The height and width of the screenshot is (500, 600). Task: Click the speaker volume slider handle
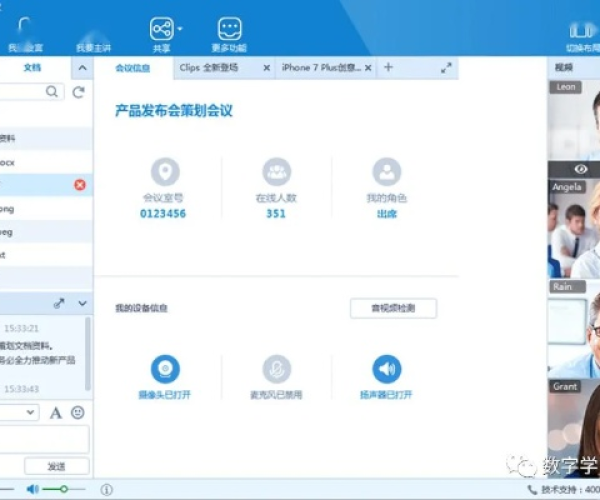pyautogui.click(x=64, y=489)
